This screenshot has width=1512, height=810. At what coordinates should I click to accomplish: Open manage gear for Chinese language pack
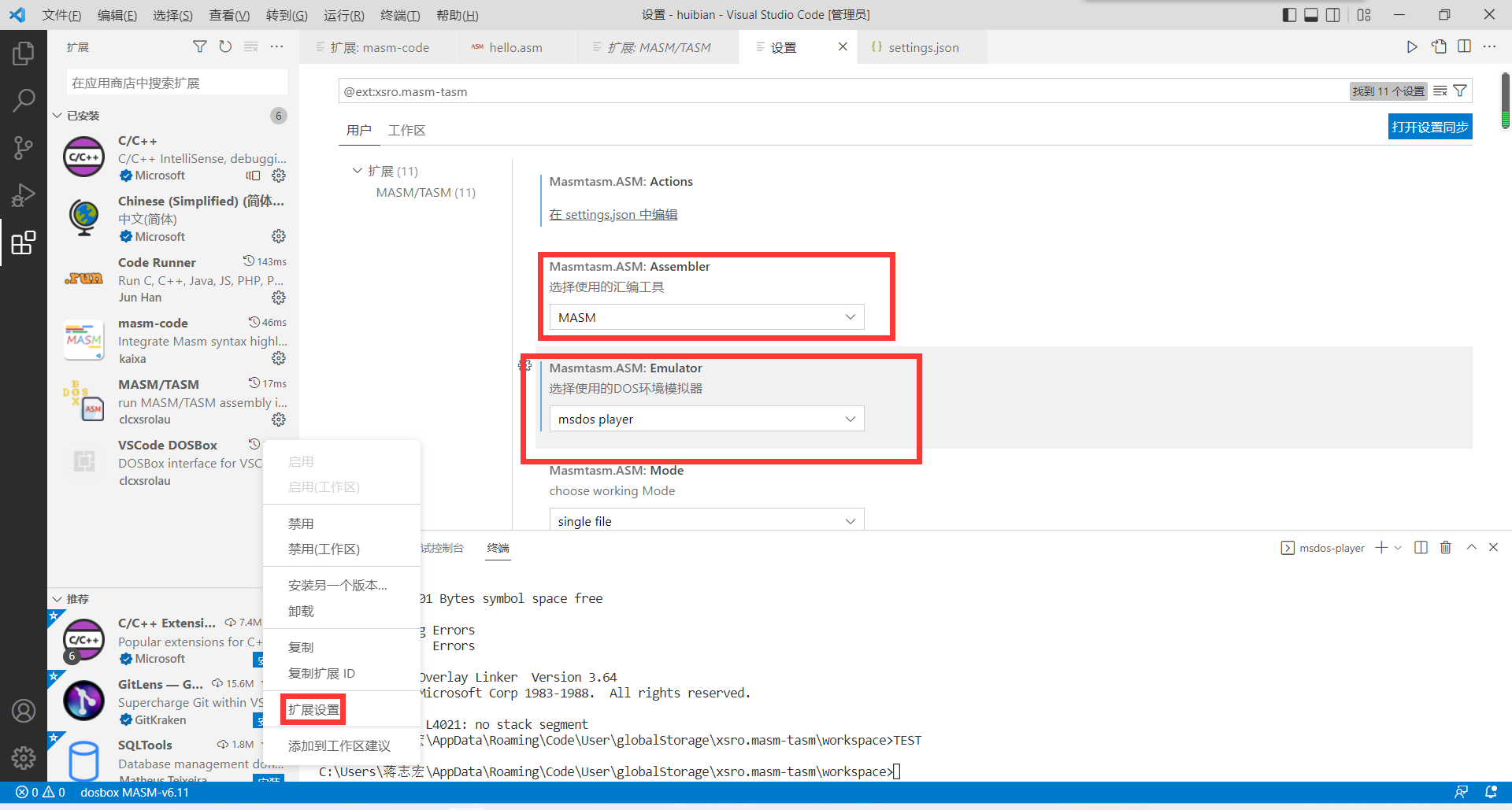279,236
